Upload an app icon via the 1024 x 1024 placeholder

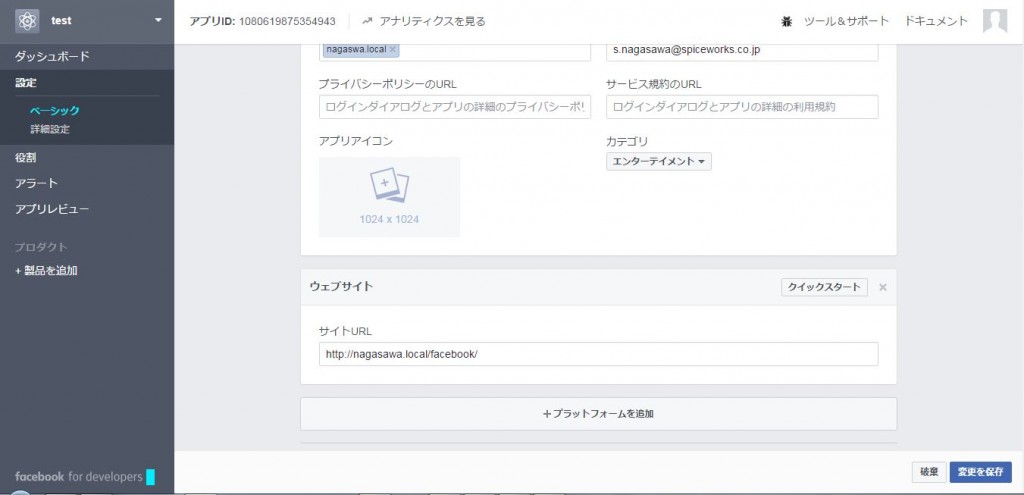[x=389, y=197]
